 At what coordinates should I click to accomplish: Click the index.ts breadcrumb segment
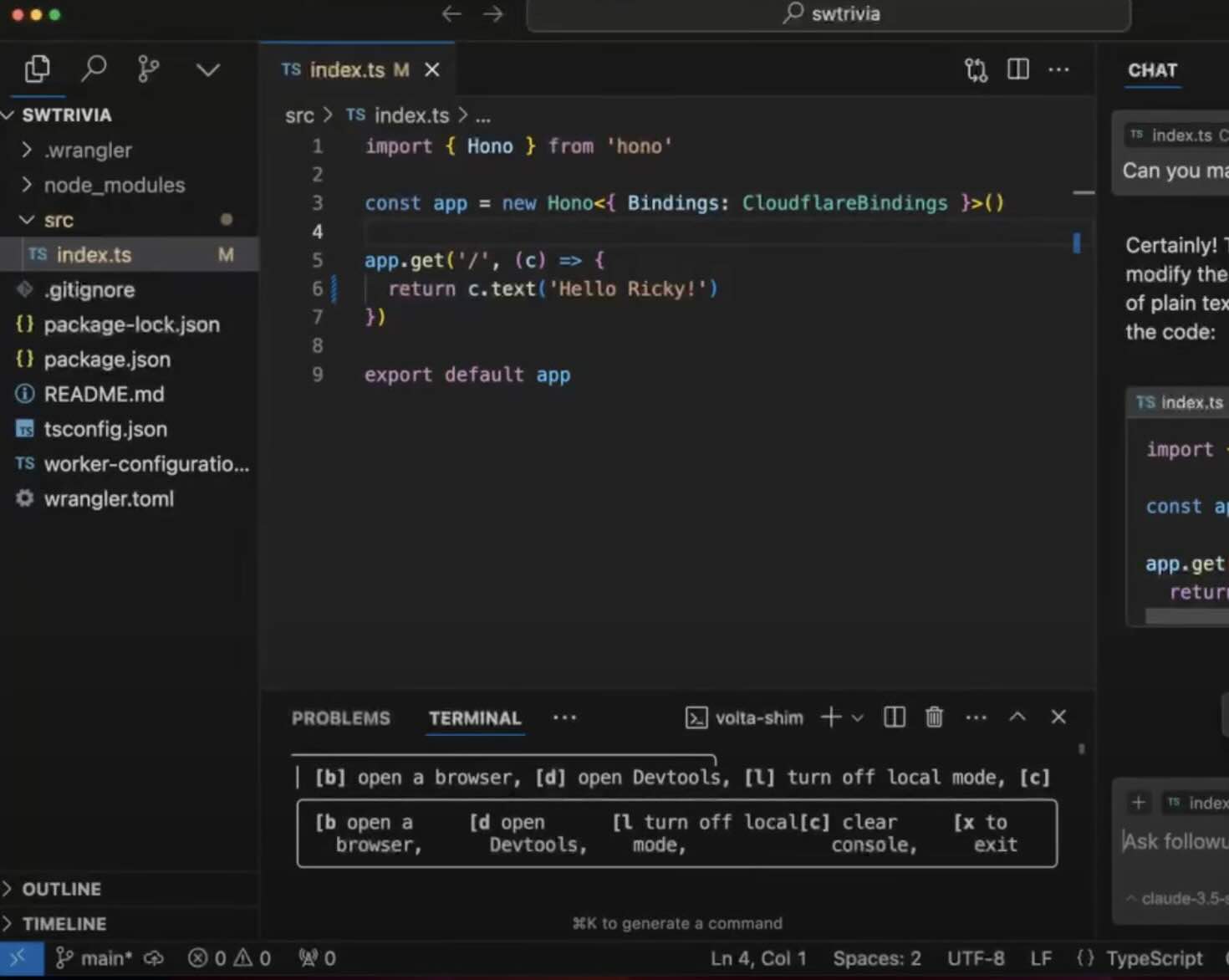pyautogui.click(x=398, y=115)
